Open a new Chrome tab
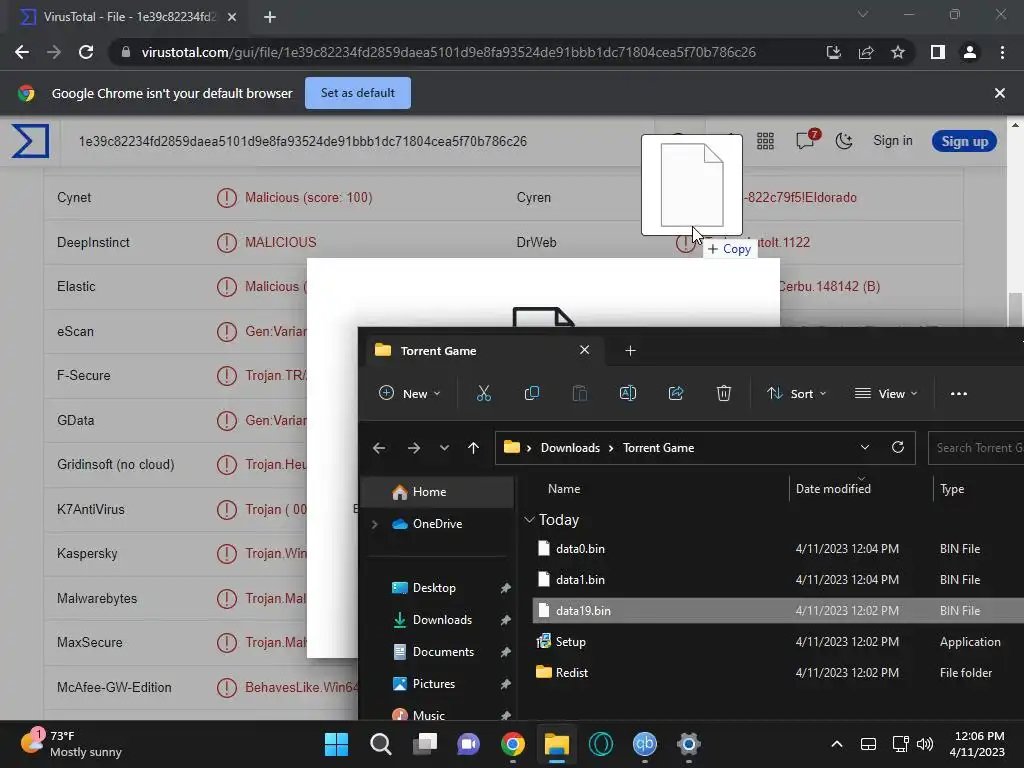The image size is (1024, 768). [270, 17]
